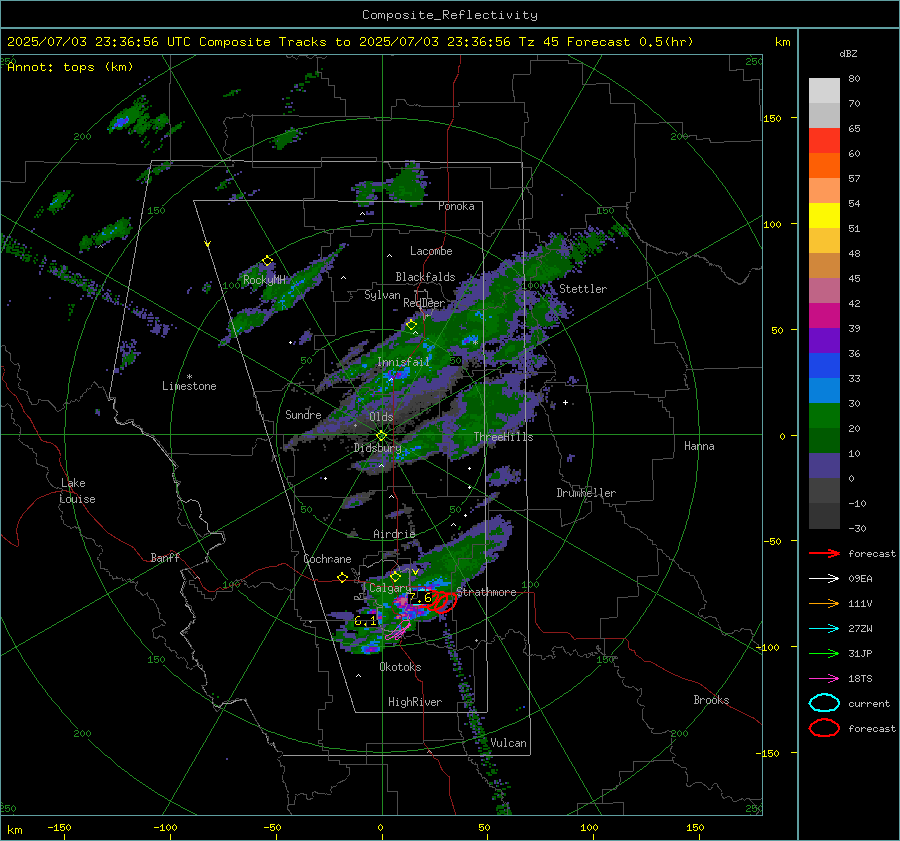Click the bright green swatch below 30 dBZ
The width and height of the screenshot is (900, 841).
click(824, 416)
